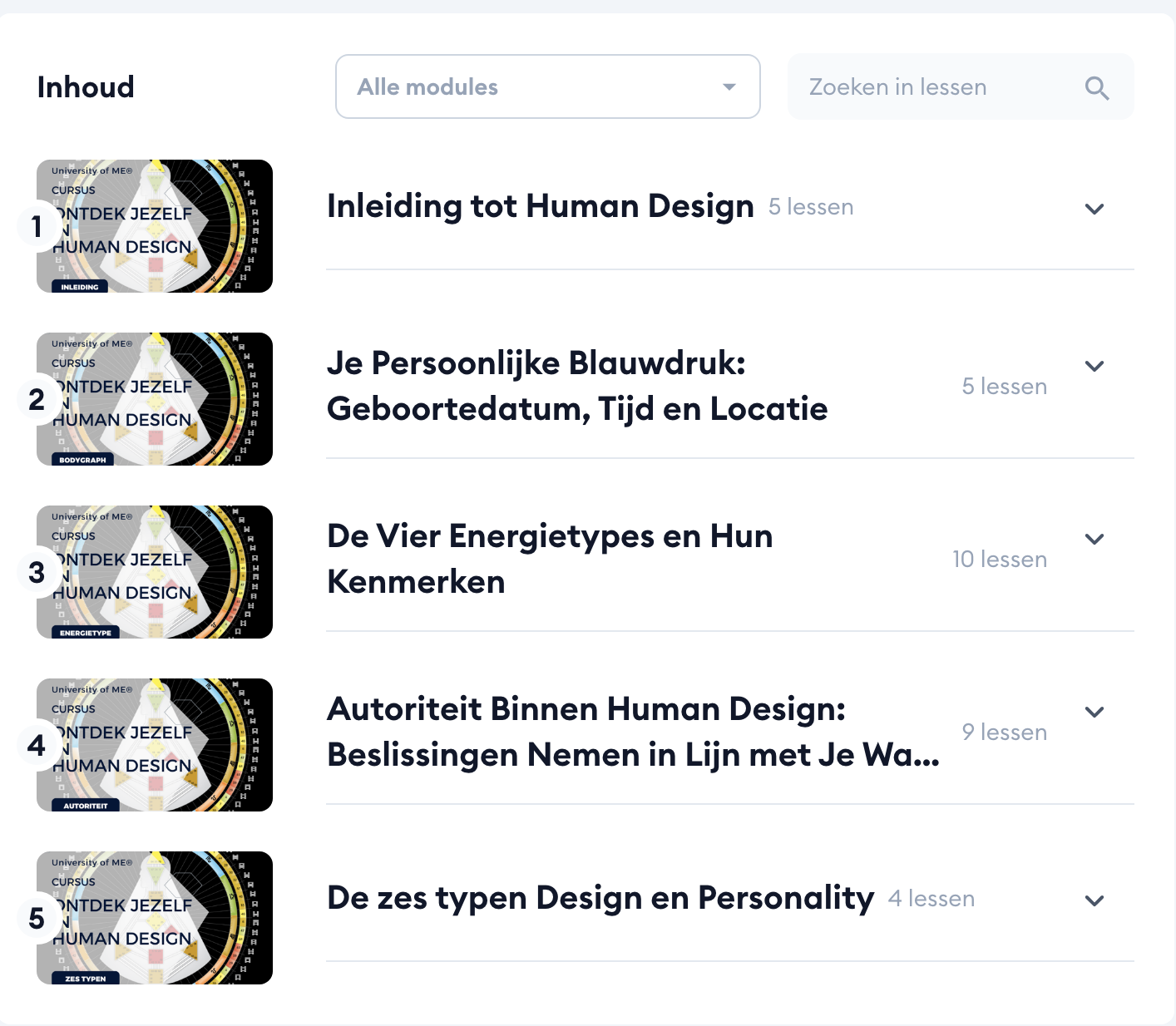
Task: Open the Alle modules dropdown
Action: coord(547,86)
